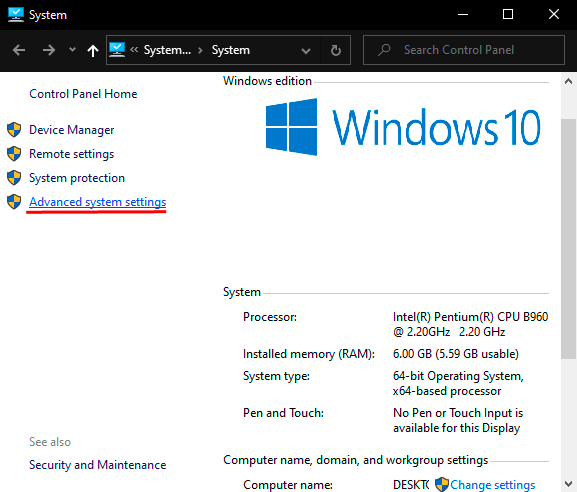Screen dimensions: 577x492
Task: Click the 6.00 GB (5.59 GB usable) text
Action: tap(456, 354)
